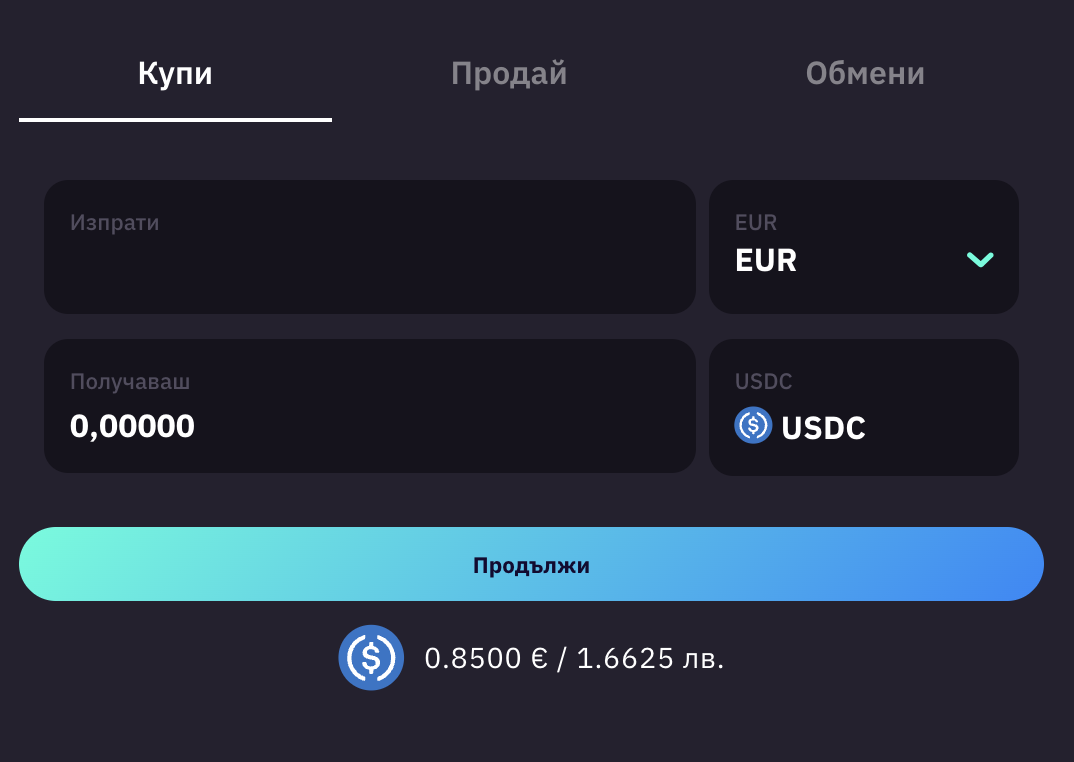Open the USDC asset selector
Viewport: 1074px width, 762px height.
pos(863,407)
